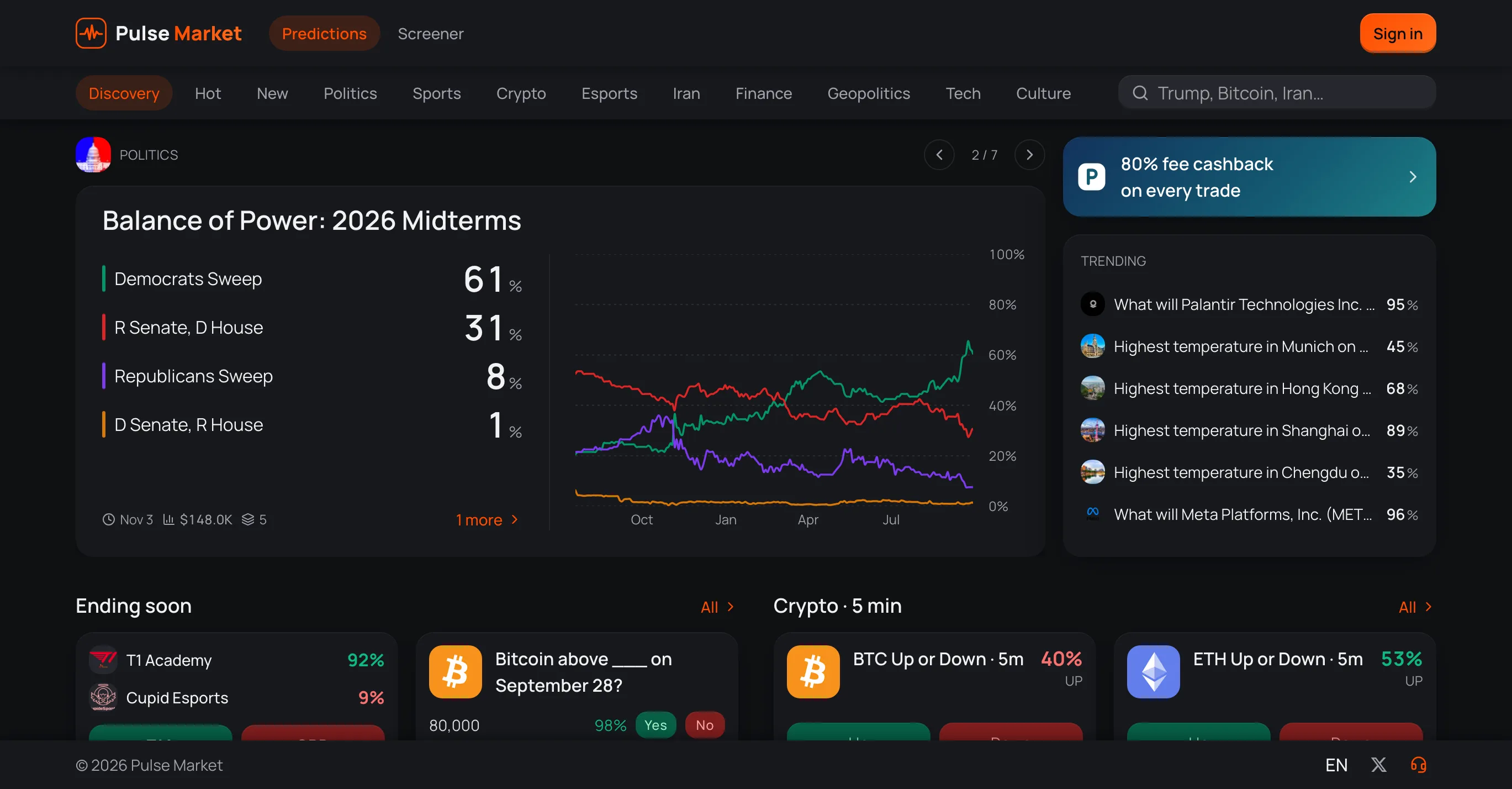Click the Meta Platforms logo icon
This screenshot has width=1512, height=789.
(x=1092, y=514)
